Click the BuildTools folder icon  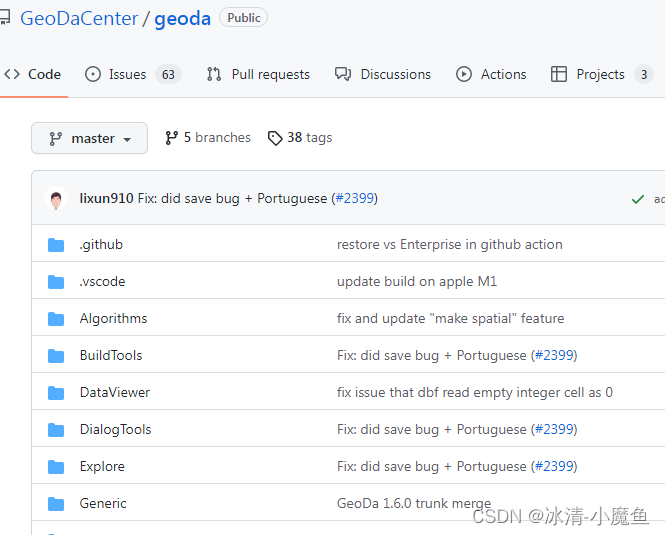click(x=56, y=356)
